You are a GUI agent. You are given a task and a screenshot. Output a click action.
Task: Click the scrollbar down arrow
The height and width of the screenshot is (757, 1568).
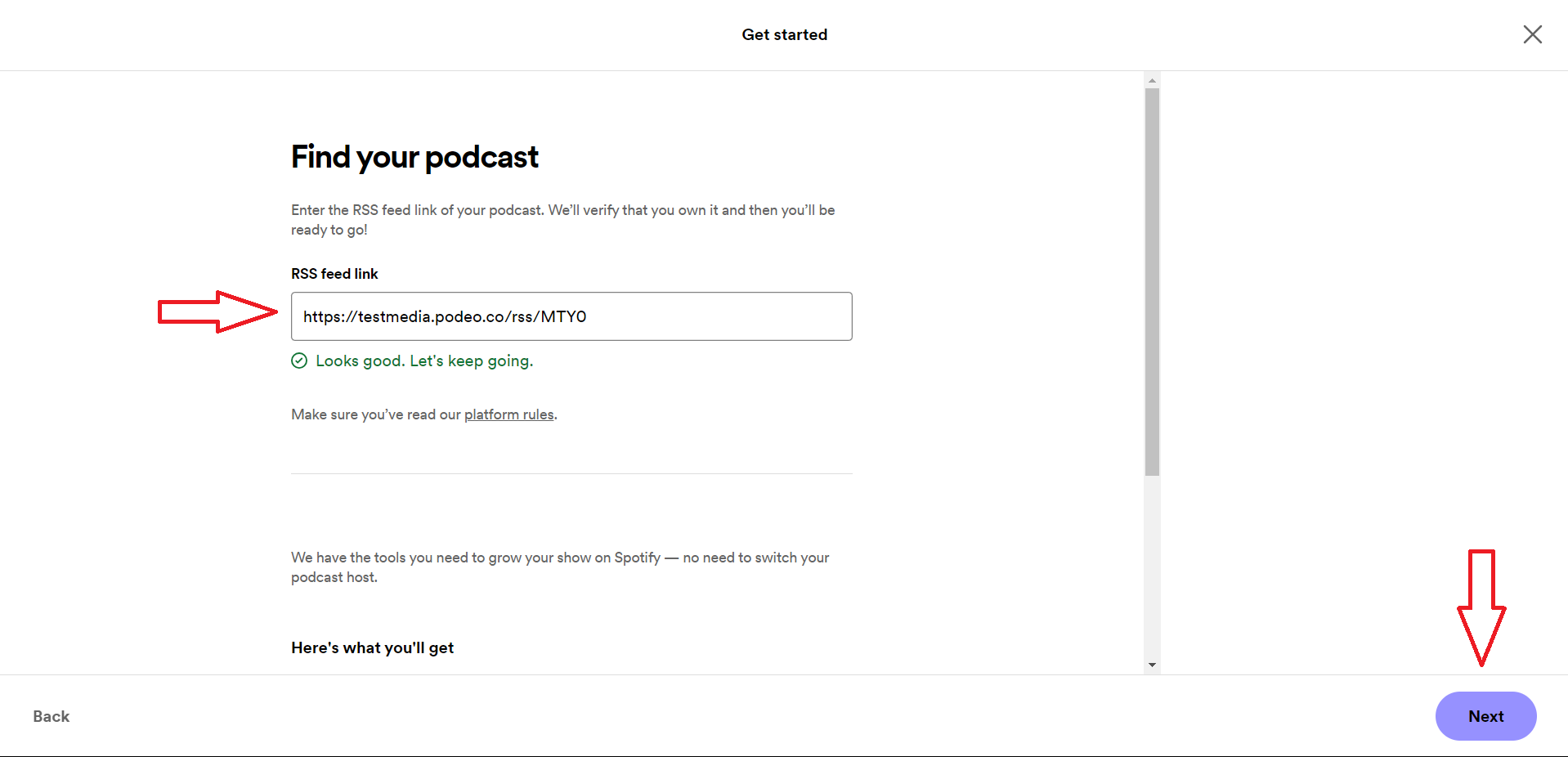click(x=1152, y=665)
